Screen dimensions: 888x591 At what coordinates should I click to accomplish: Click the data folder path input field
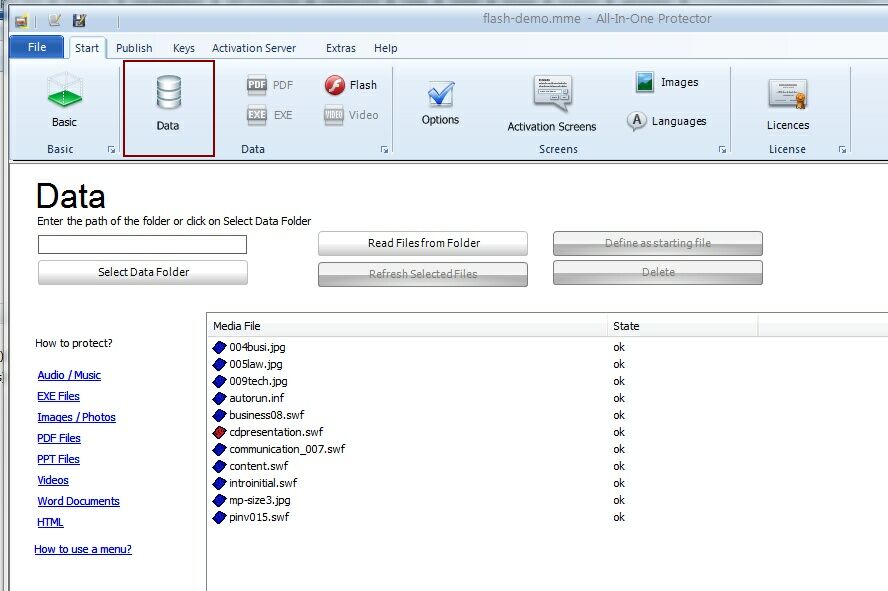tap(142, 244)
